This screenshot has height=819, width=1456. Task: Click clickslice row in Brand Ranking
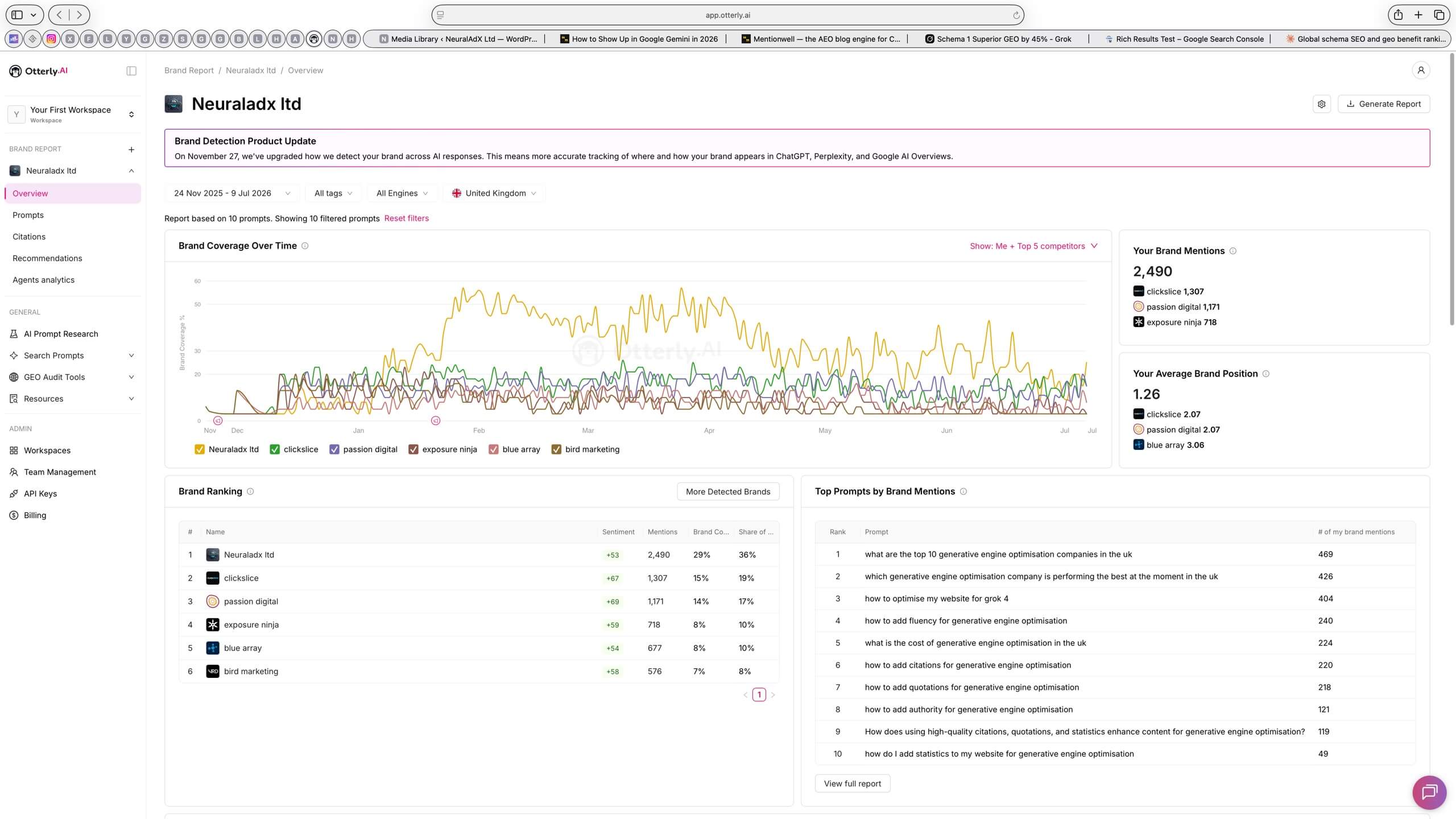click(478, 578)
